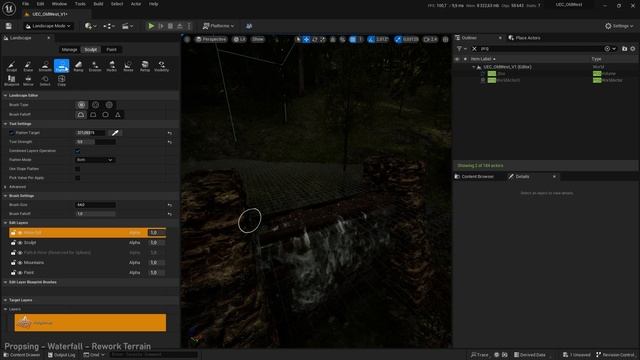The height and width of the screenshot is (360, 640).
Task: Open the Platforms dropdown
Action: [x=218, y=26]
